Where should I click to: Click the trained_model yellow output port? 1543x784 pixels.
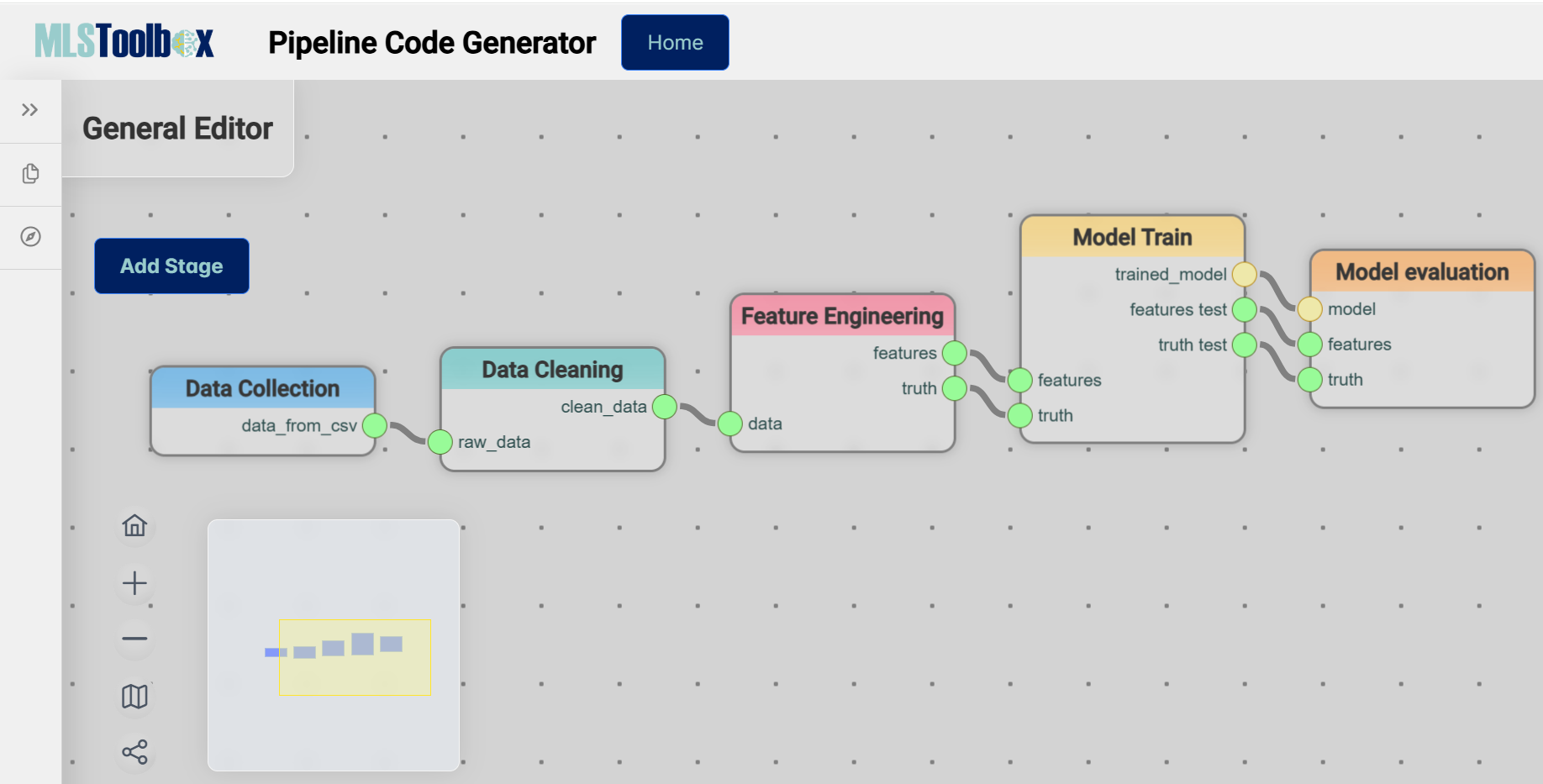click(1245, 274)
